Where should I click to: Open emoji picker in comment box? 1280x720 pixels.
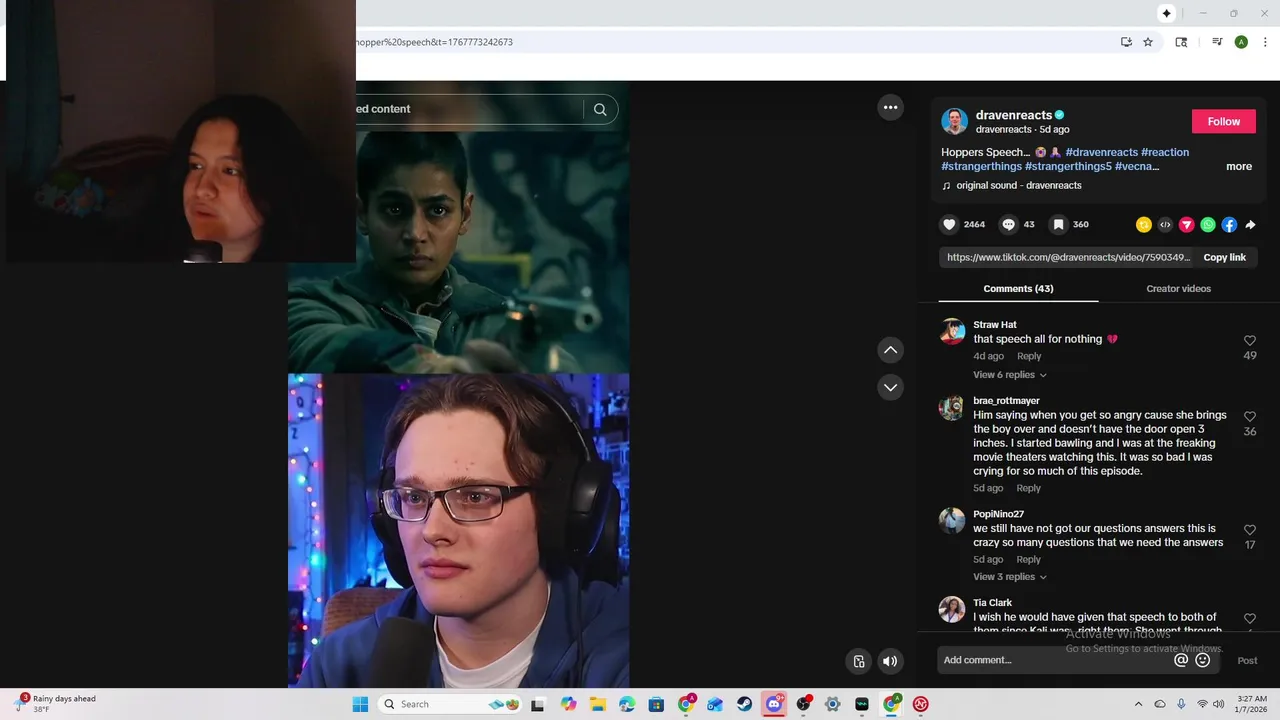point(1203,660)
